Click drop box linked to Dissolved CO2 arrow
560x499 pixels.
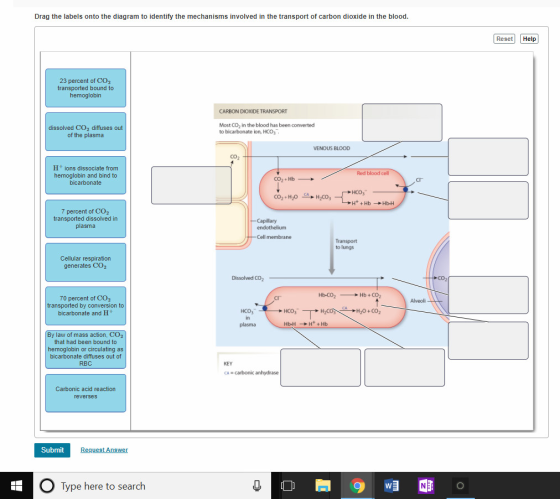(x=488, y=295)
